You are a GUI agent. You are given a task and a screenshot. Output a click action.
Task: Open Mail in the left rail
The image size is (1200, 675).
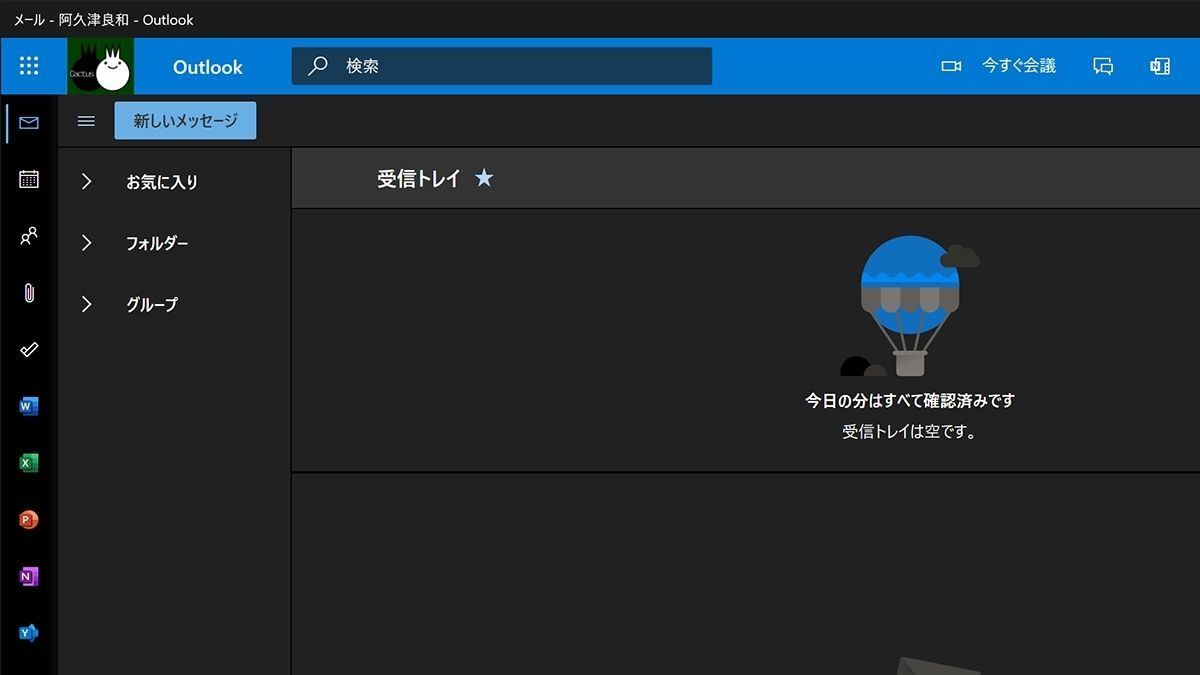(29, 123)
